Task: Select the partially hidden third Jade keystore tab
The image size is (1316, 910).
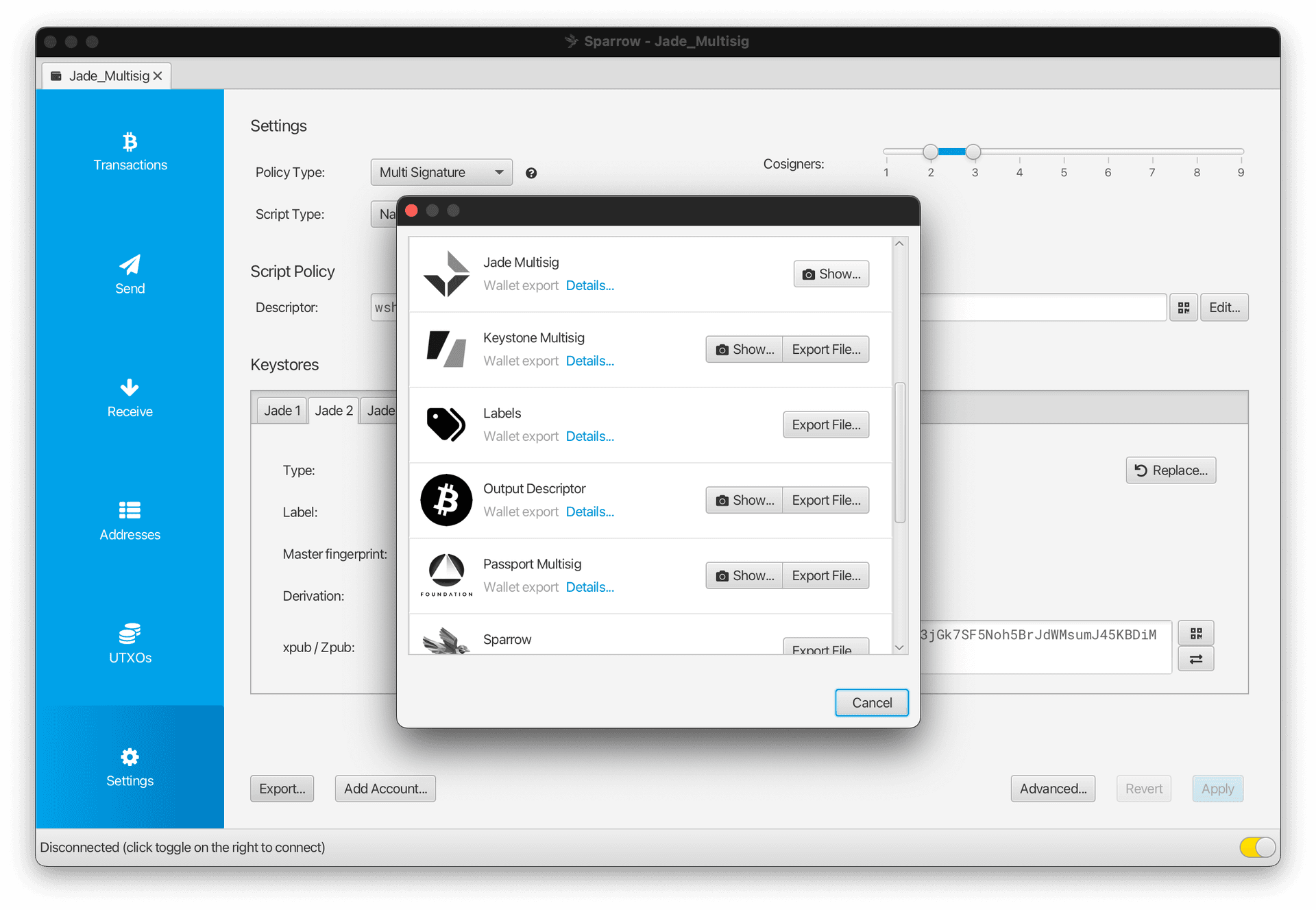Action: click(379, 411)
